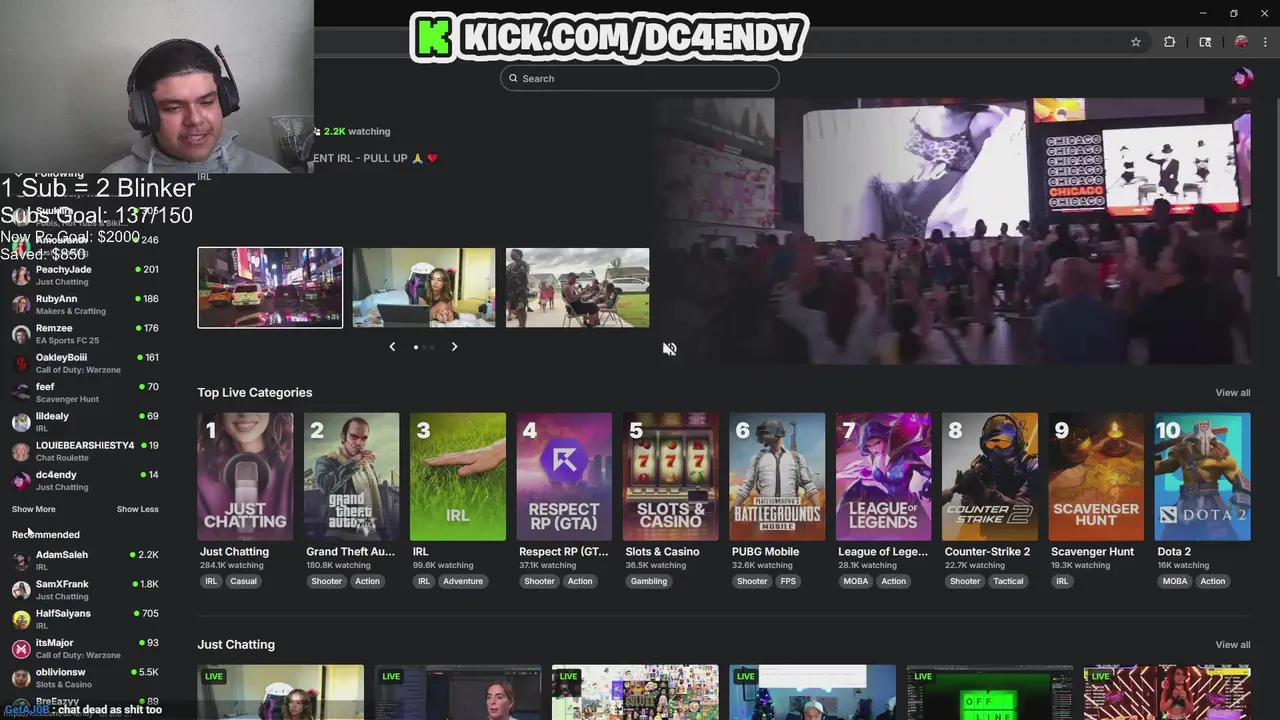
Task: Open OakleyBoiii channel in sidebar
Action: click(x=85, y=363)
